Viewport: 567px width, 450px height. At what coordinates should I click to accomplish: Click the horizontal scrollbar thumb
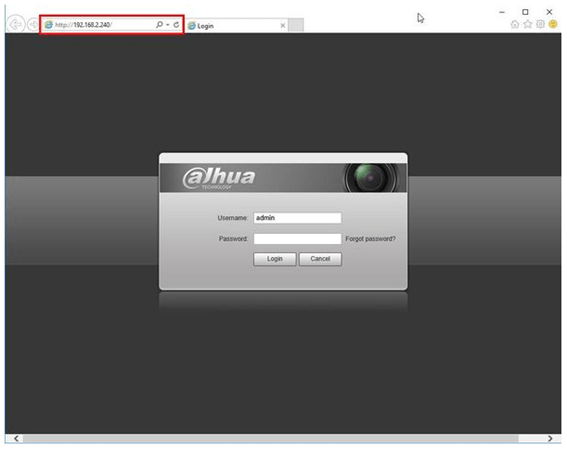(x=270, y=438)
